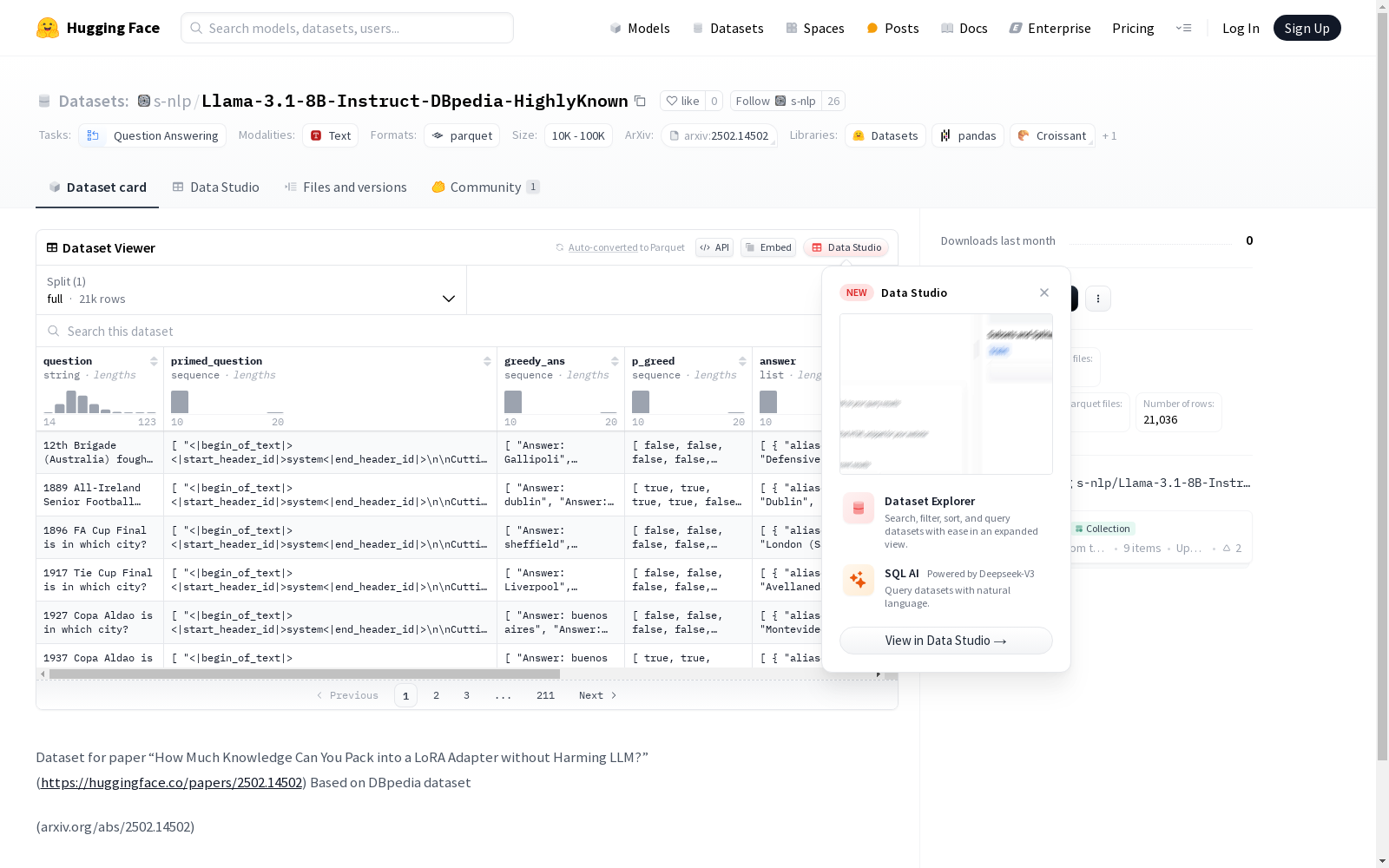
Task: Click the Previous page button
Action: (347, 695)
